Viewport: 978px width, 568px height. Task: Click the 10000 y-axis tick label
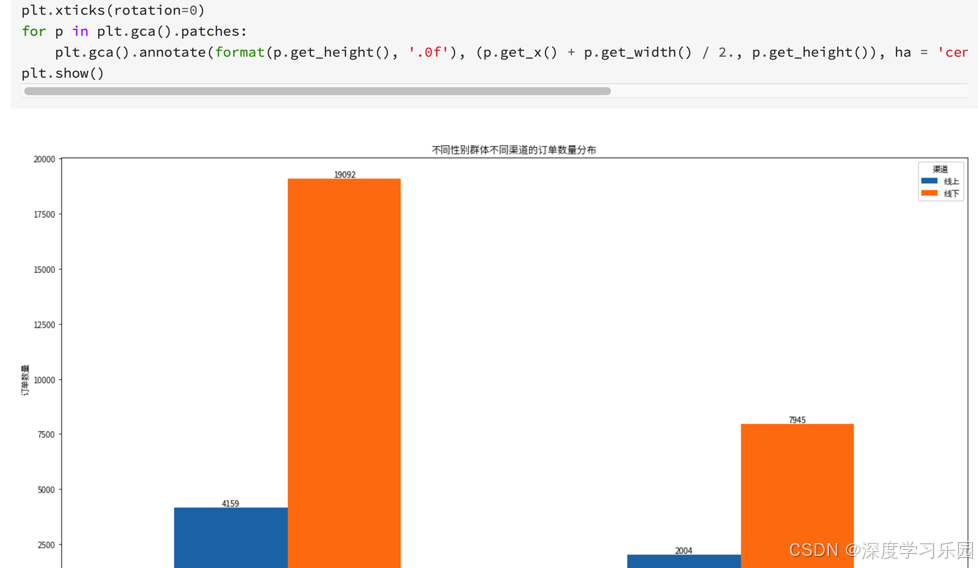coord(44,380)
